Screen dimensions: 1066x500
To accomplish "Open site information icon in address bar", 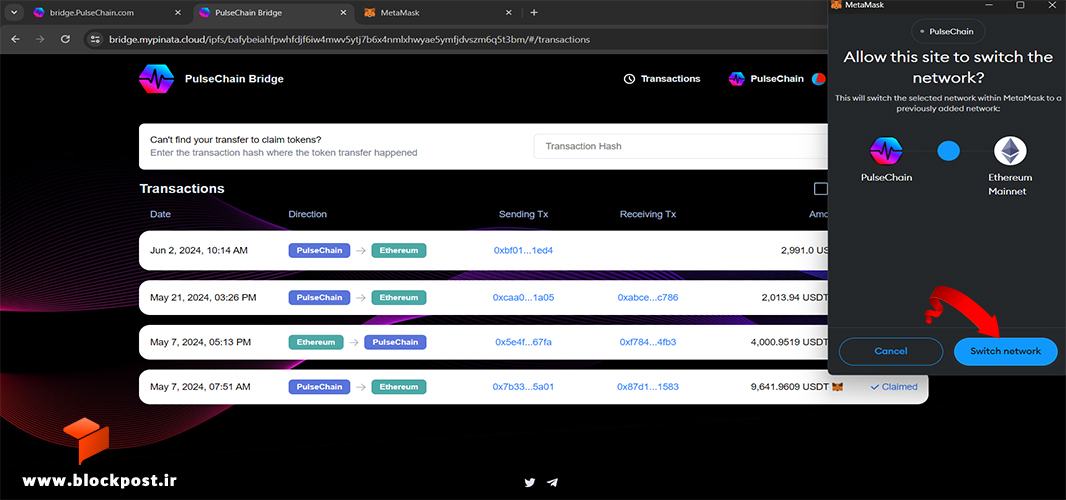I will pos(95,39).
